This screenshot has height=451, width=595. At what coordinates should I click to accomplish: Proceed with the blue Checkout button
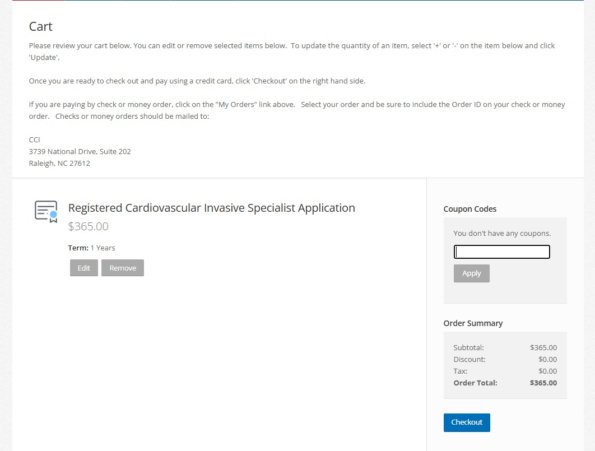click(x=467, y=422)
